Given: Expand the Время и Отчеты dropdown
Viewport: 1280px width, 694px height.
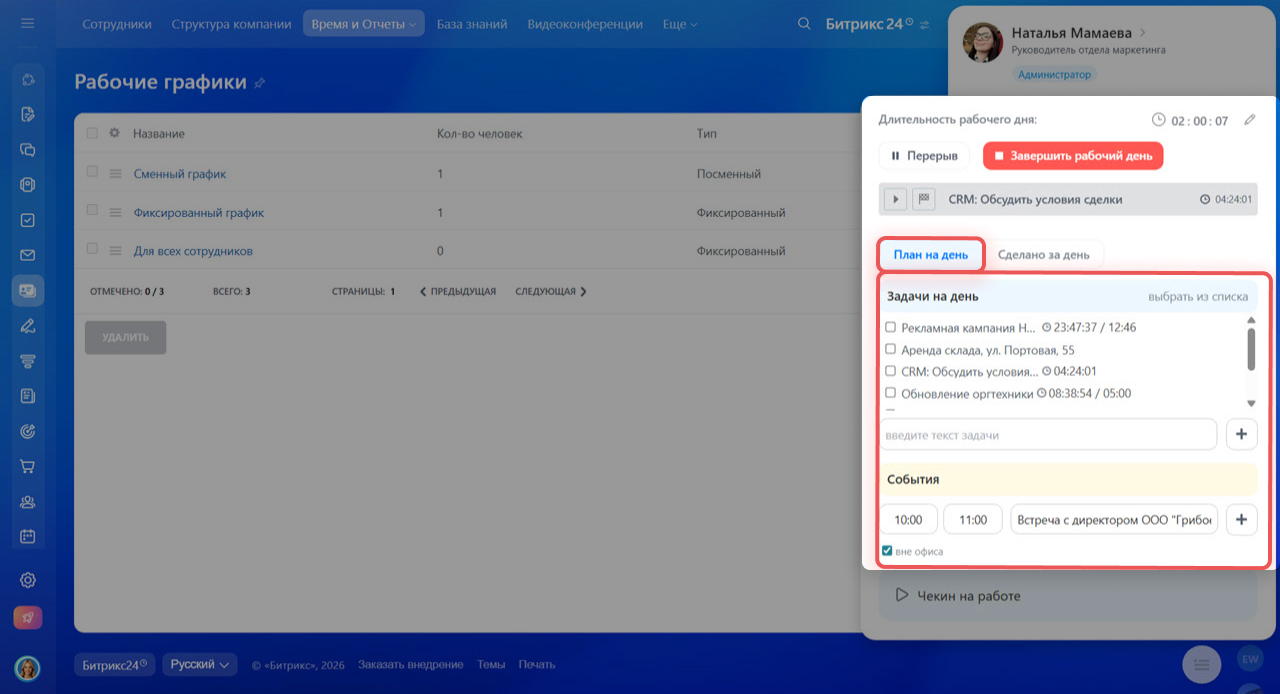Looking at the screenshot, I should pyautogui.click(x=364, y=24).
